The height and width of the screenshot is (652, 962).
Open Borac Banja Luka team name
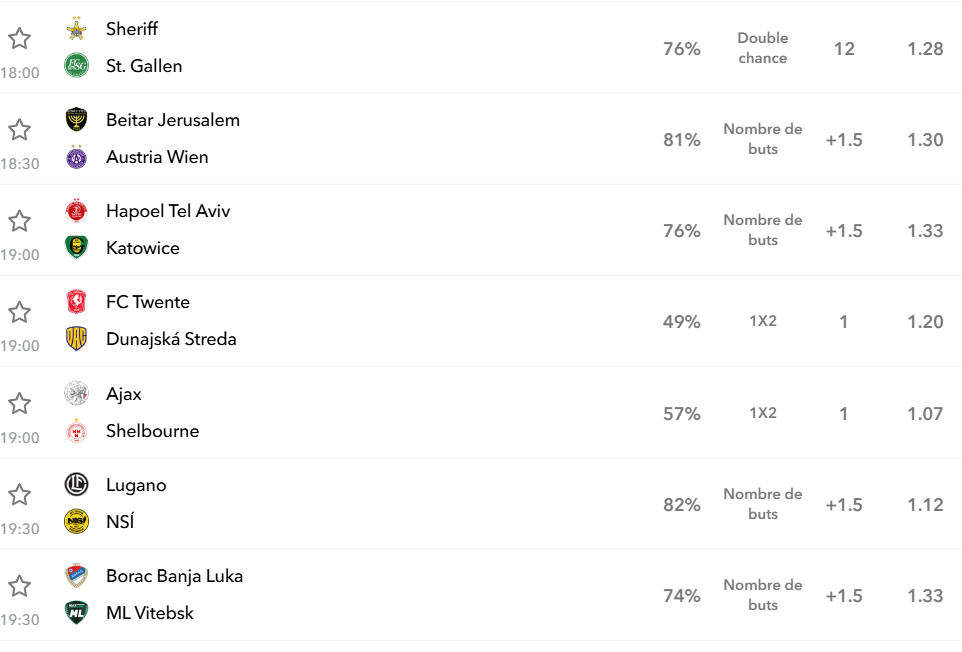(x=174, y=576)
